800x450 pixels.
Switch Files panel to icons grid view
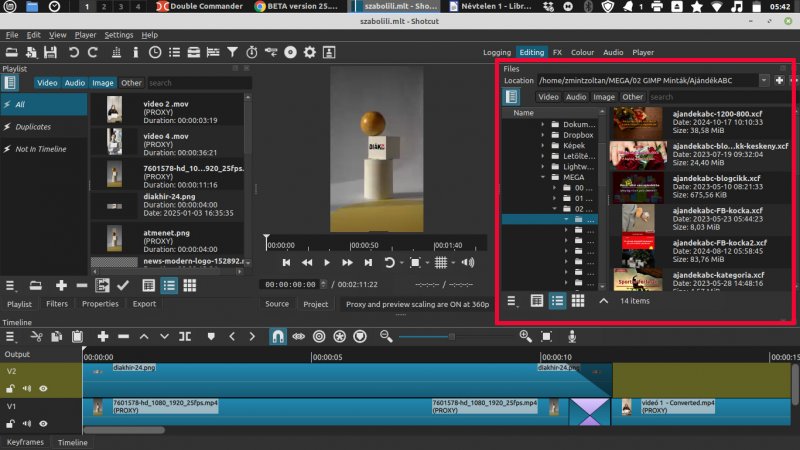(x=578, y=300)
